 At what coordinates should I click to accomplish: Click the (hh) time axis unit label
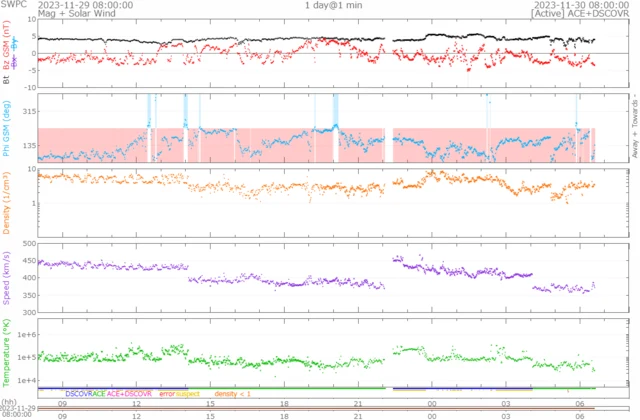point(9,403)
